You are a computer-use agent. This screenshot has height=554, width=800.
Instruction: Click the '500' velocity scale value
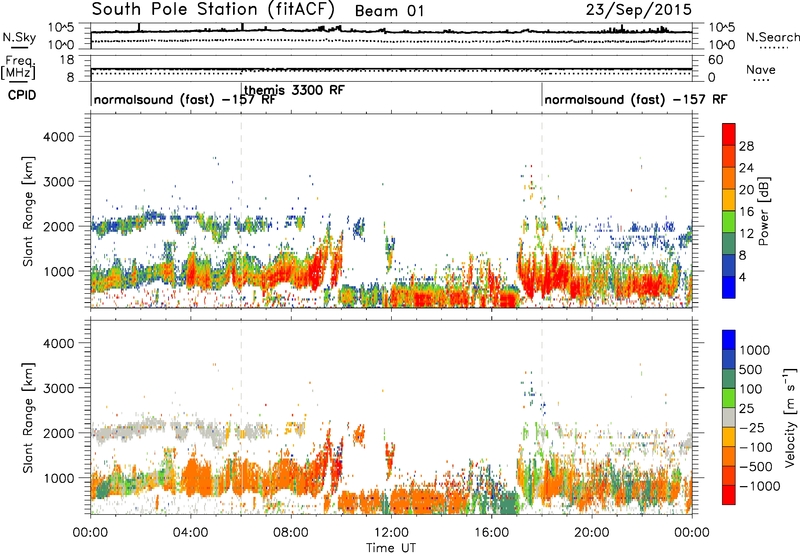tap(753, 370)
